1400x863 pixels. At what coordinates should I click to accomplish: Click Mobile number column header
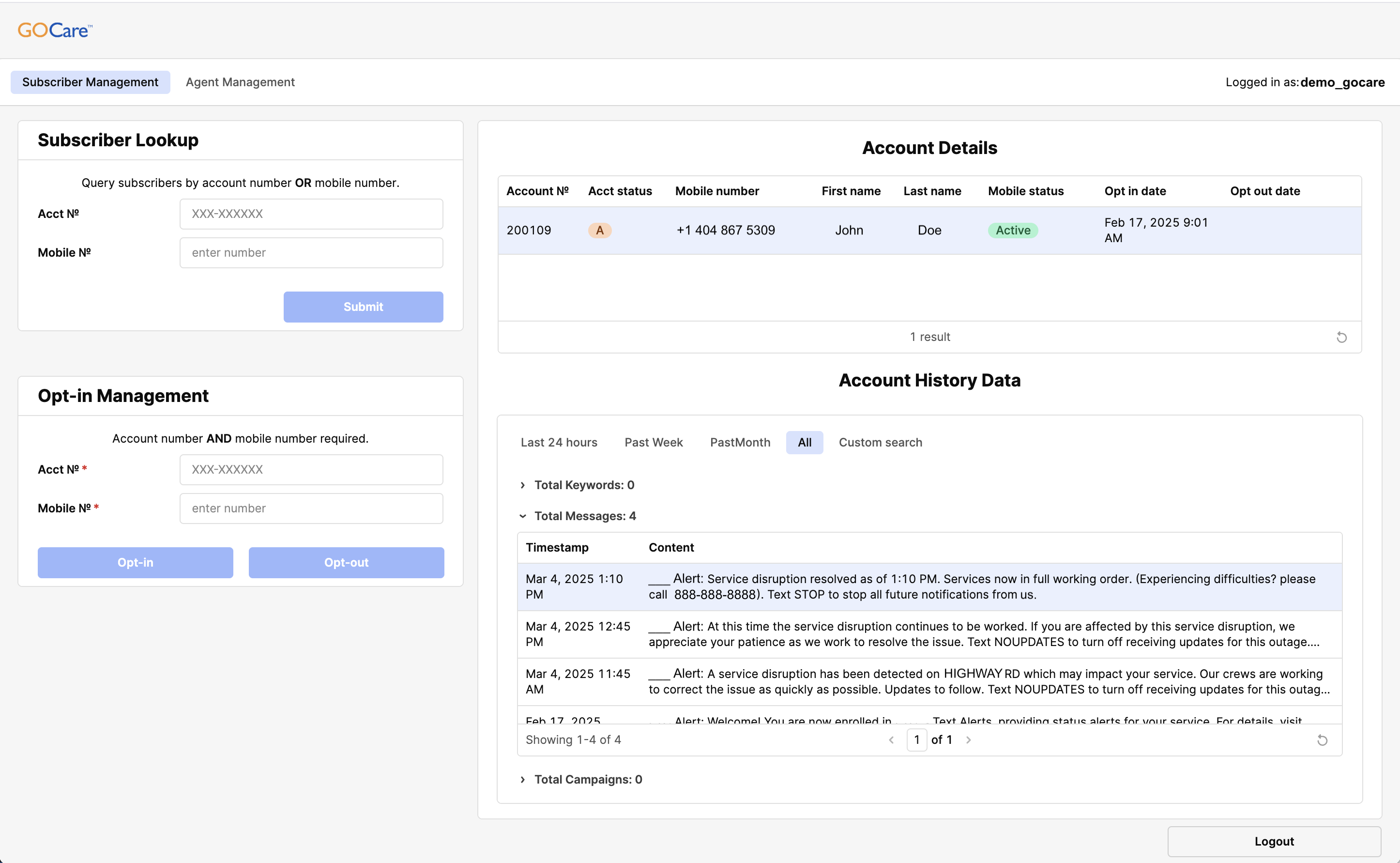(x=717, y=191)
